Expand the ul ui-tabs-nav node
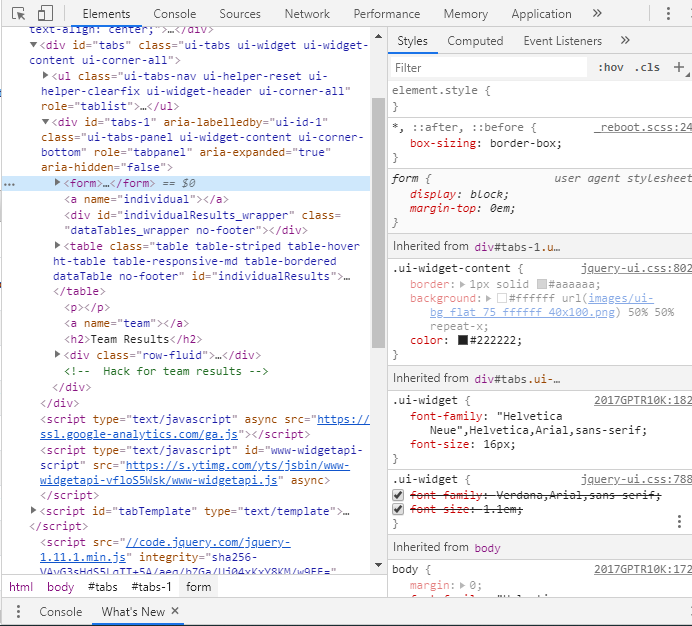692x626 pixels. tap(45, 75)
